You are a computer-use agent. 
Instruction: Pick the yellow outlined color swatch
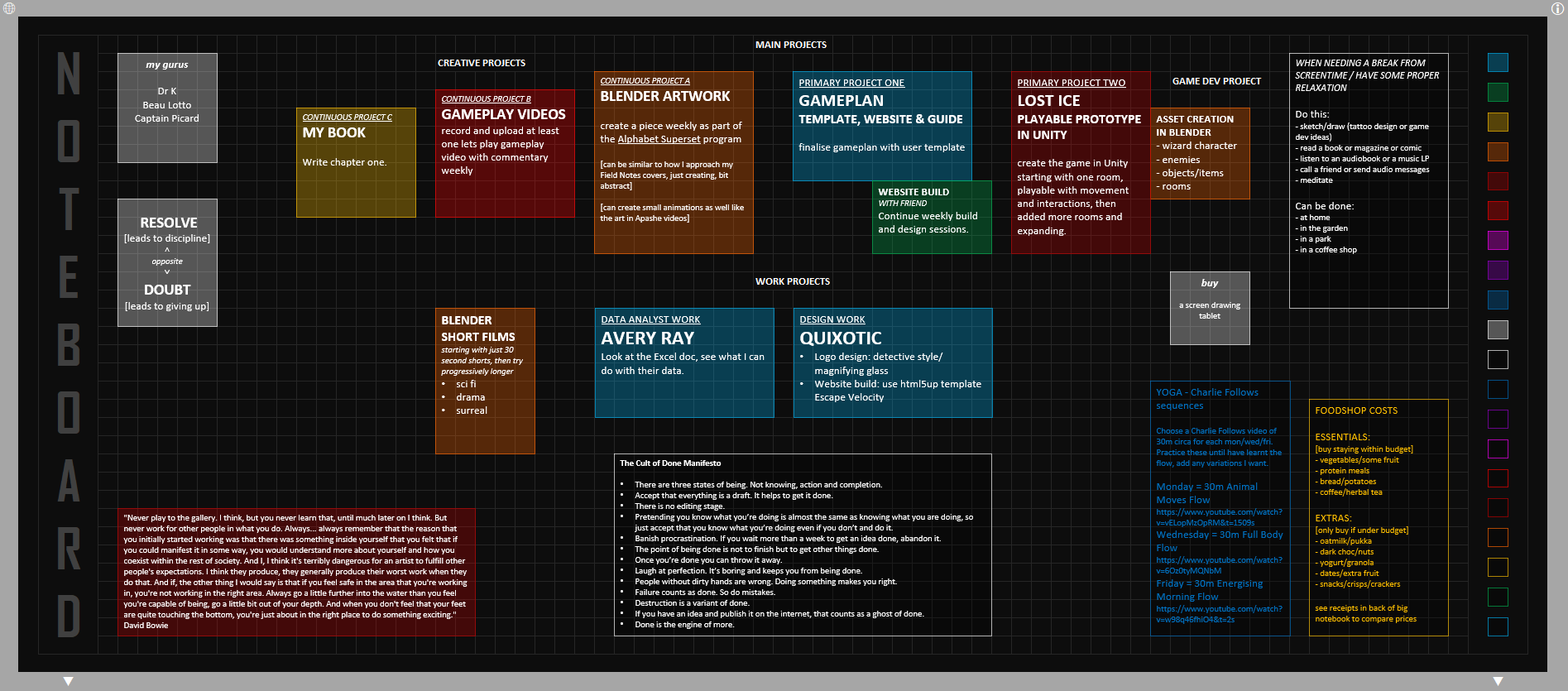pyautogui.click(x=1498, y=567)
